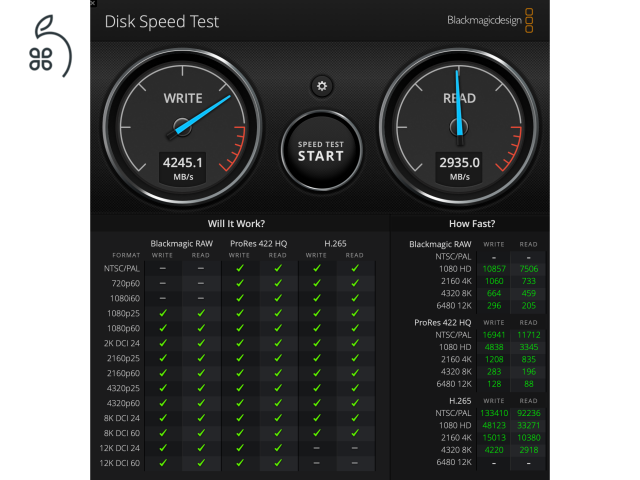Image resolution: width=640 pixels, height=480 pixels.
Task: Click the 12K DCI 24 format row label
Action: 120,448
